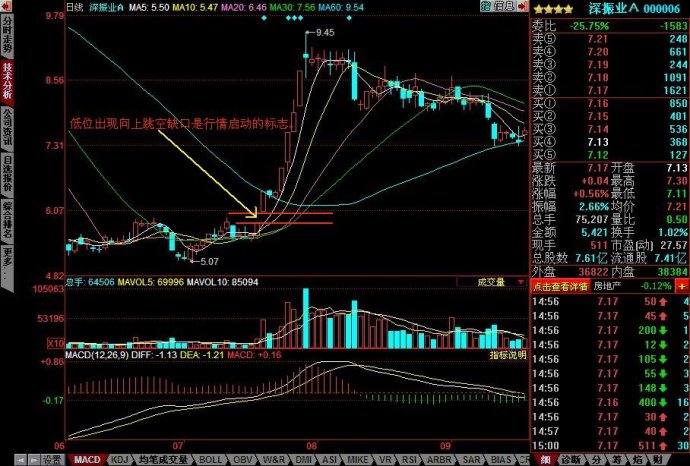Image resolution: width=690 pixels, height=466 pixels.
Task: Switch to the SAR indicator tab
Action: click(x=471, y=460)
